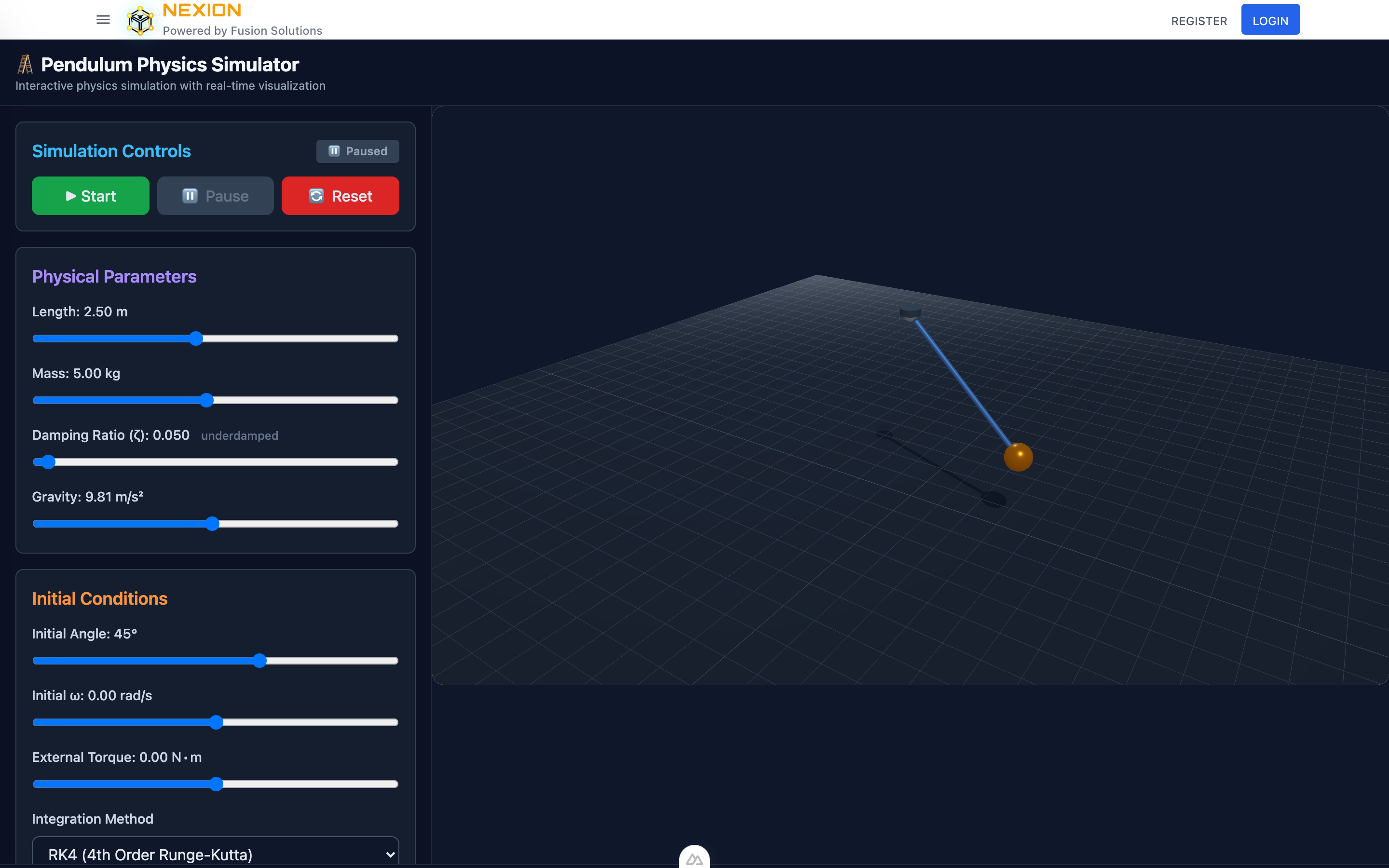The image size is (1389, 868).
Task: Click the 'Initial Conditions' heading
Action: pyautogui.click(x=100, y=599)
